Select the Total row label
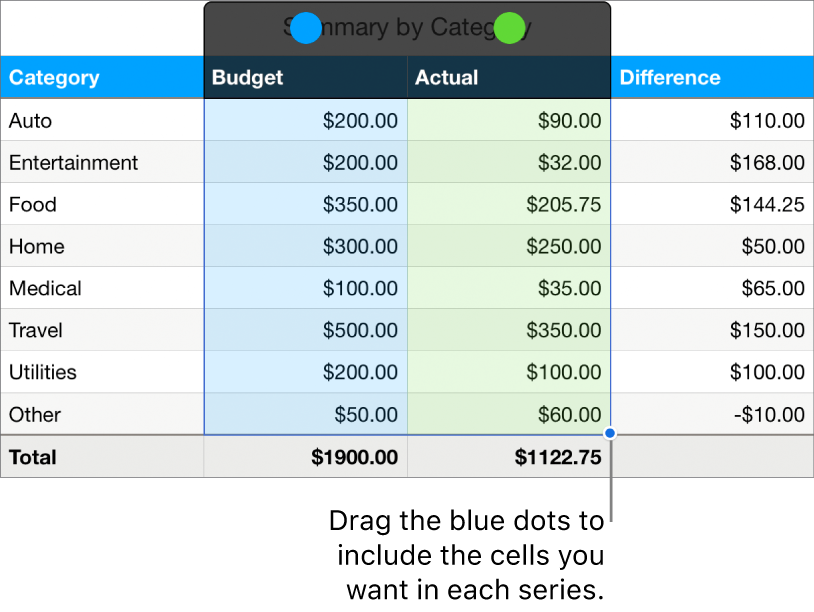This screenshot has height=612, width=814. (32, 457)
